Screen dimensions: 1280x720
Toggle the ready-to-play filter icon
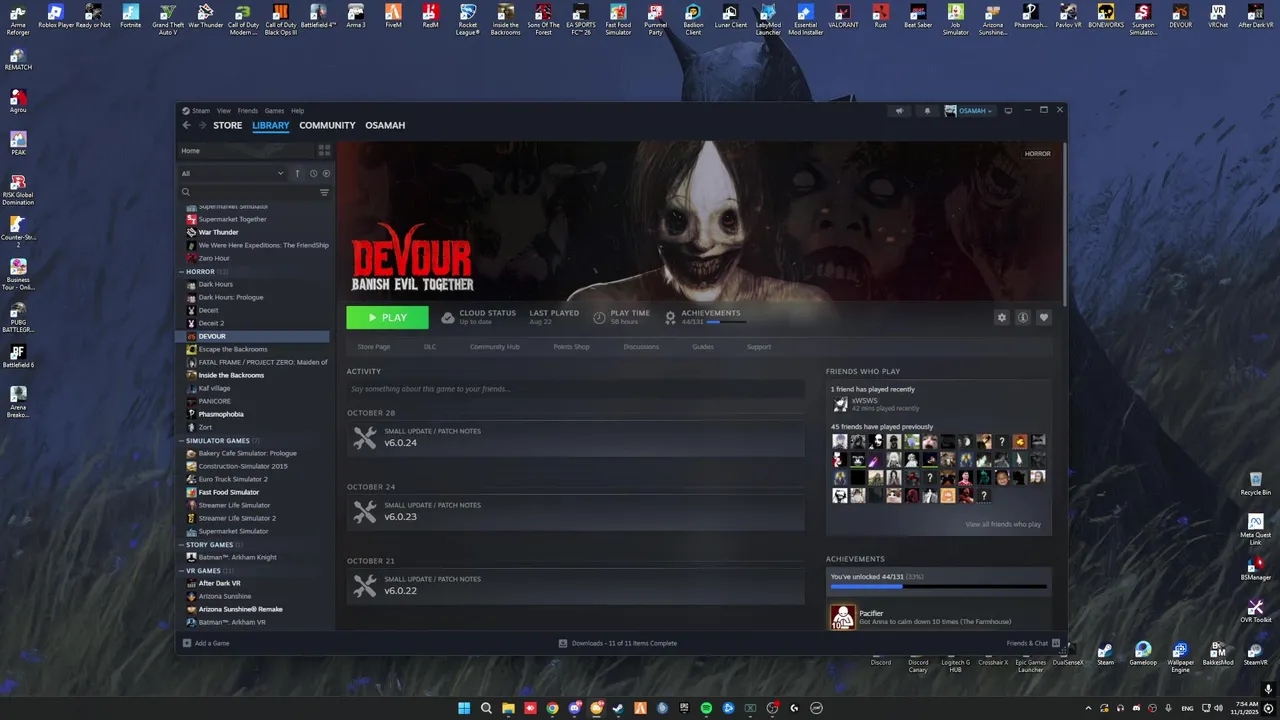326,173
